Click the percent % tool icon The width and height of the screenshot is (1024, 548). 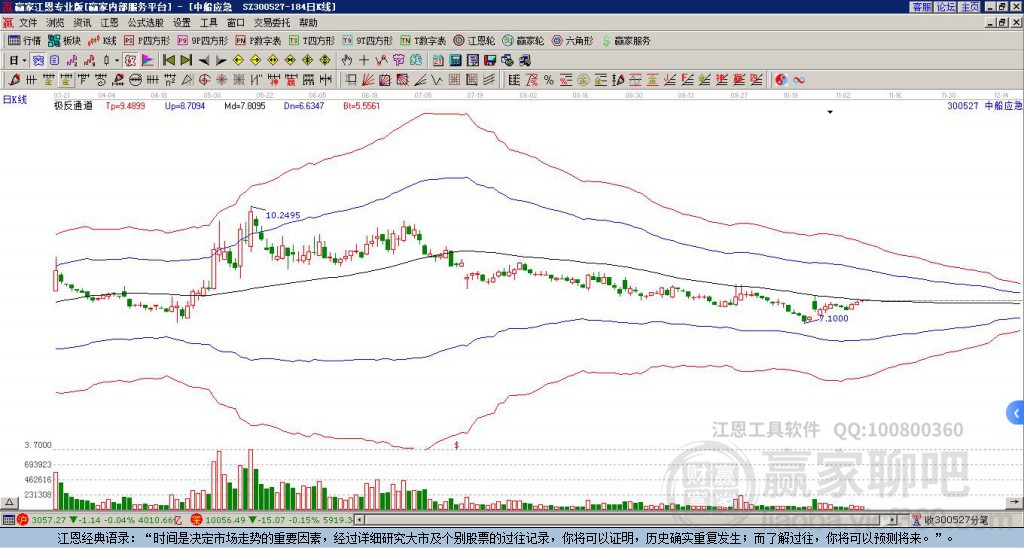point(549,80)
